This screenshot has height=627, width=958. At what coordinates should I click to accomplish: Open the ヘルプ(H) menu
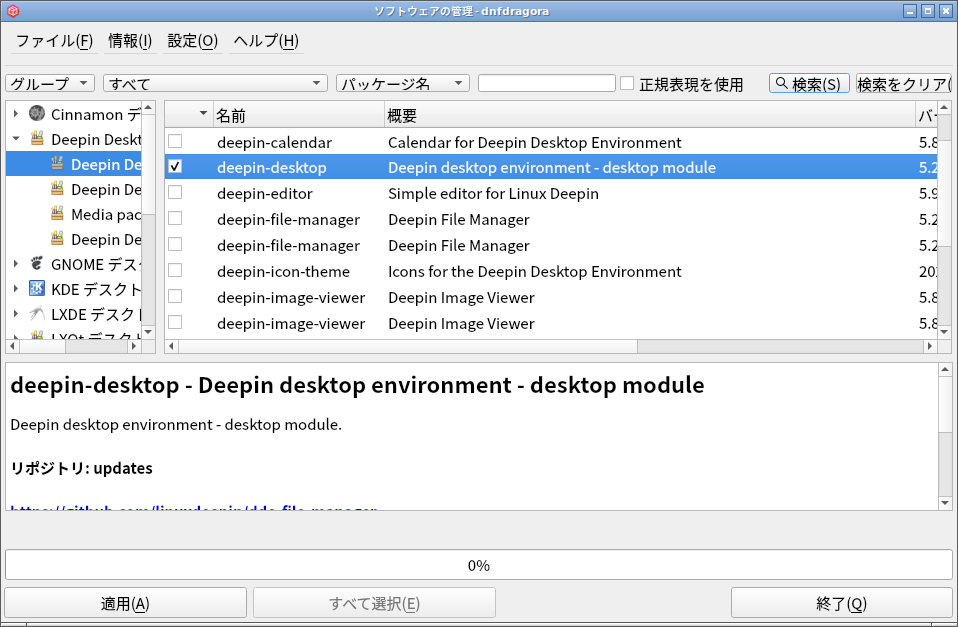(x=266, y=41)
